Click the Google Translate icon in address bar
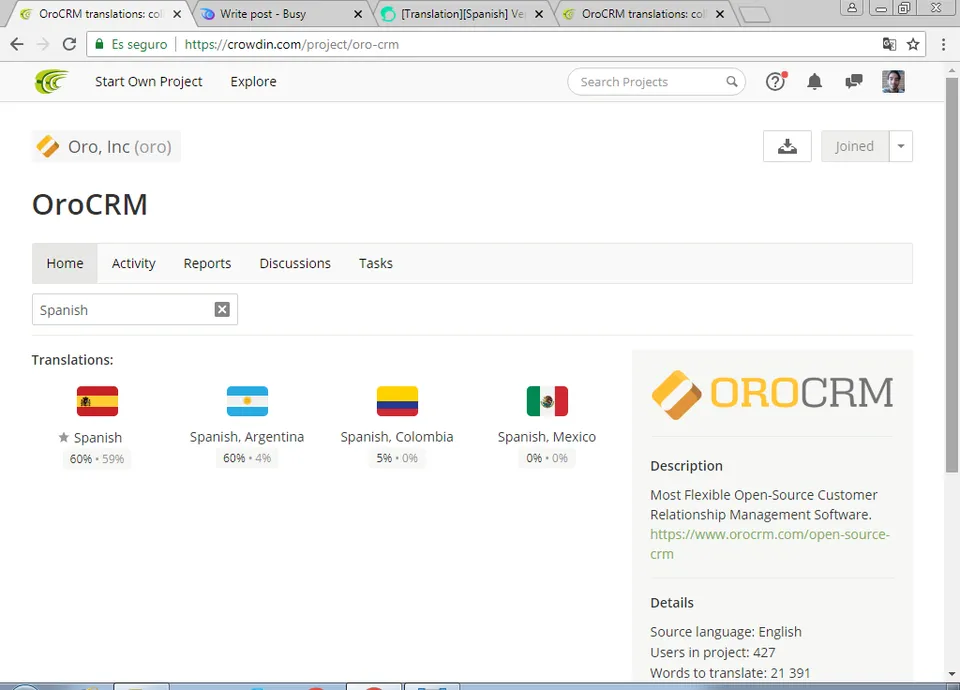Image resolution: width=960 pixels, height=690 pixels. pos(889,44)
